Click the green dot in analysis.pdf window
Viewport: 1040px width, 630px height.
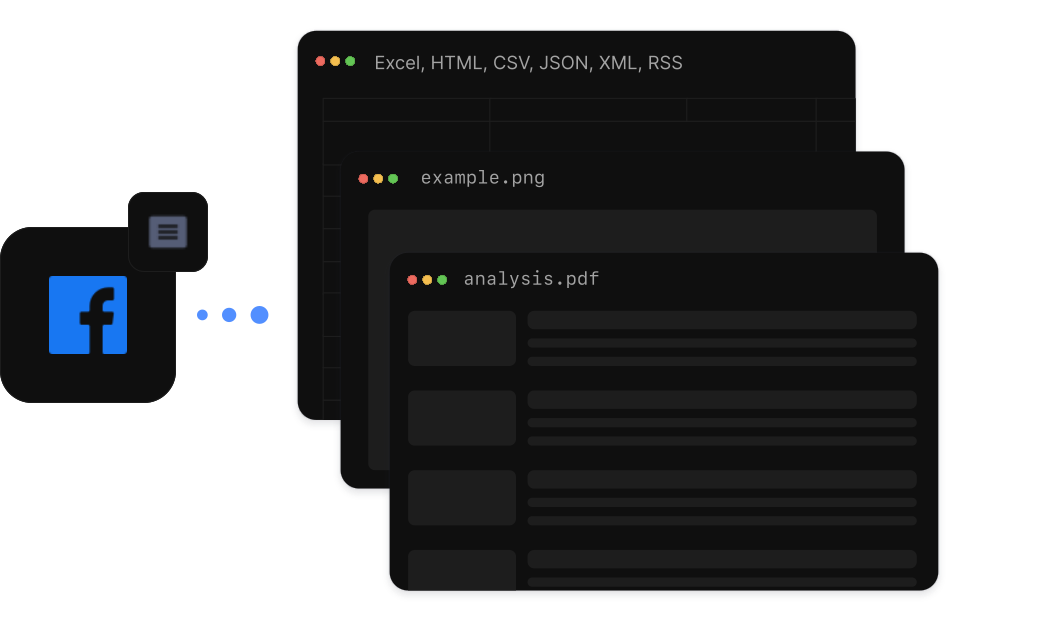pyautogui.click(x=442, y=280)
